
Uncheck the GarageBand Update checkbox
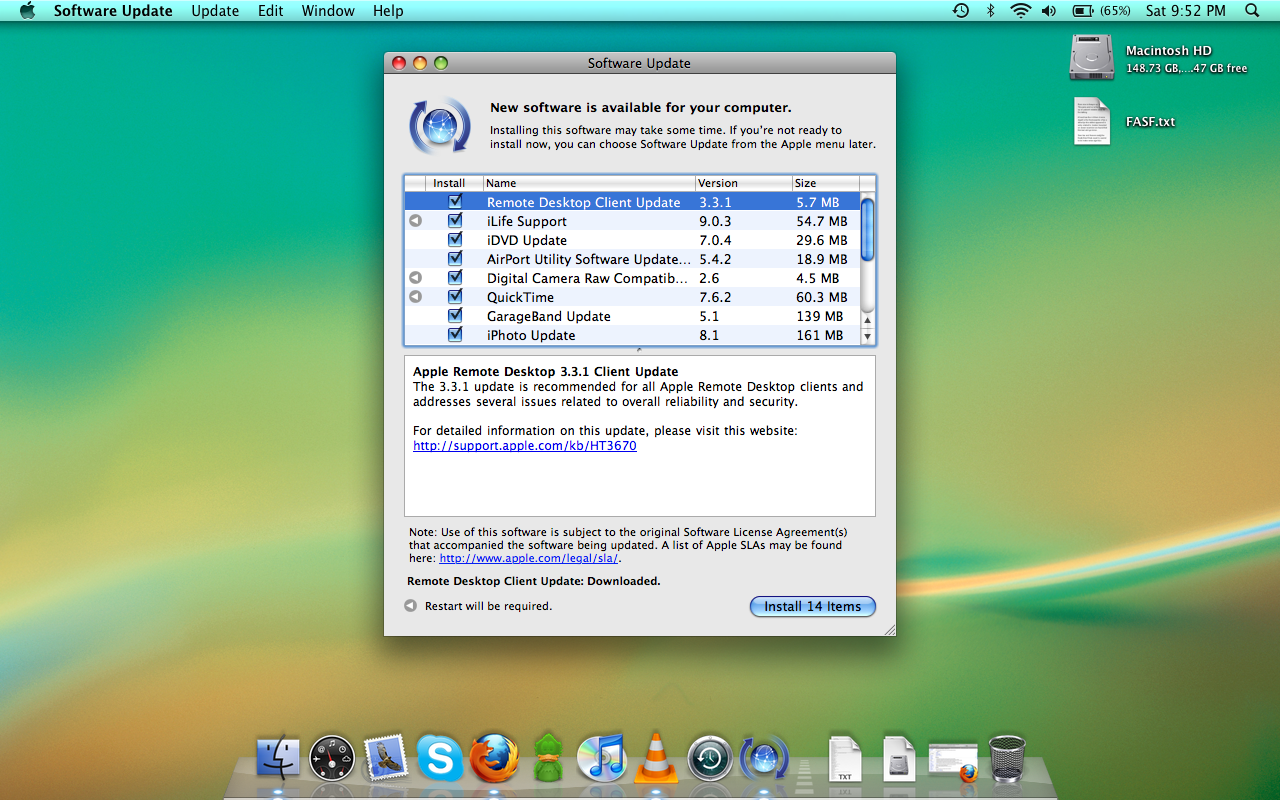[455, 316]
